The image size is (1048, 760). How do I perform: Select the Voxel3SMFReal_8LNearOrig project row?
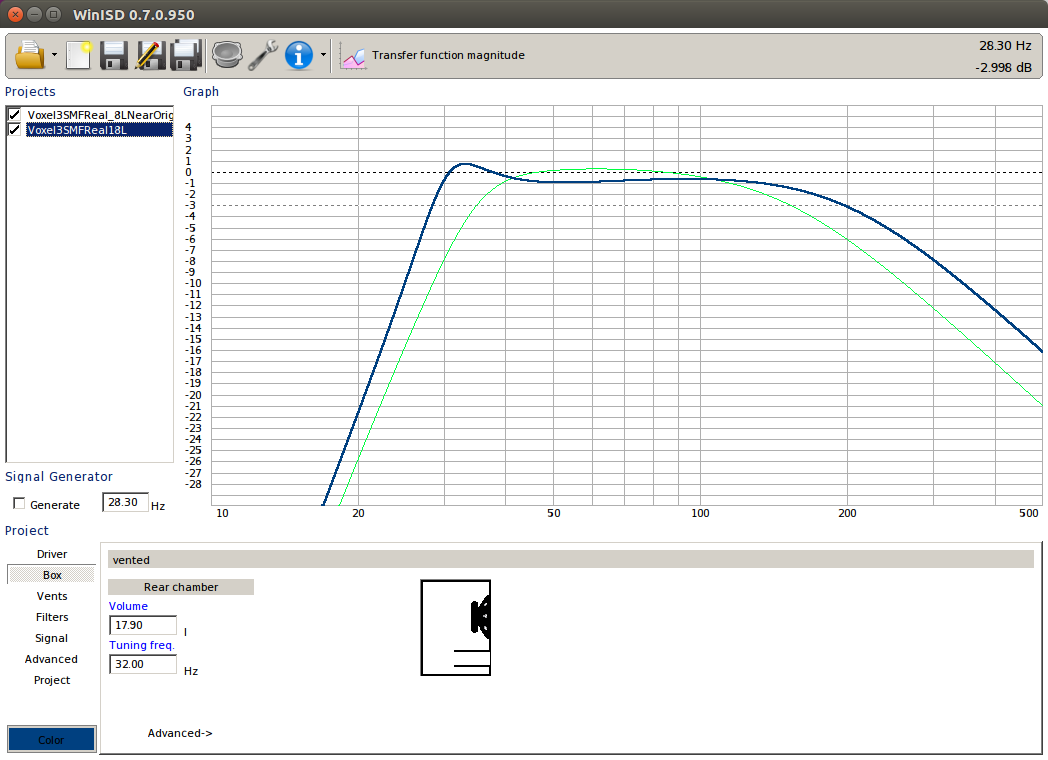click(100, 114)
